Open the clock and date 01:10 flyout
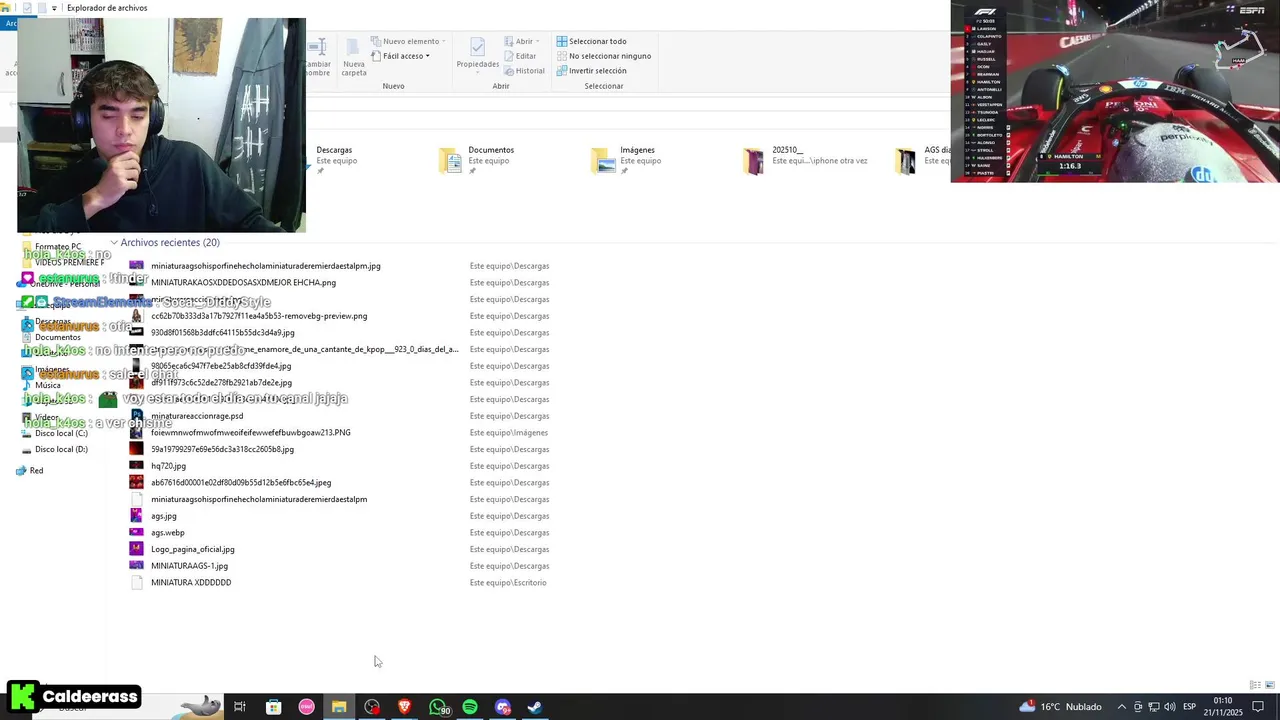1280x720 pixels. [1222, 707]
